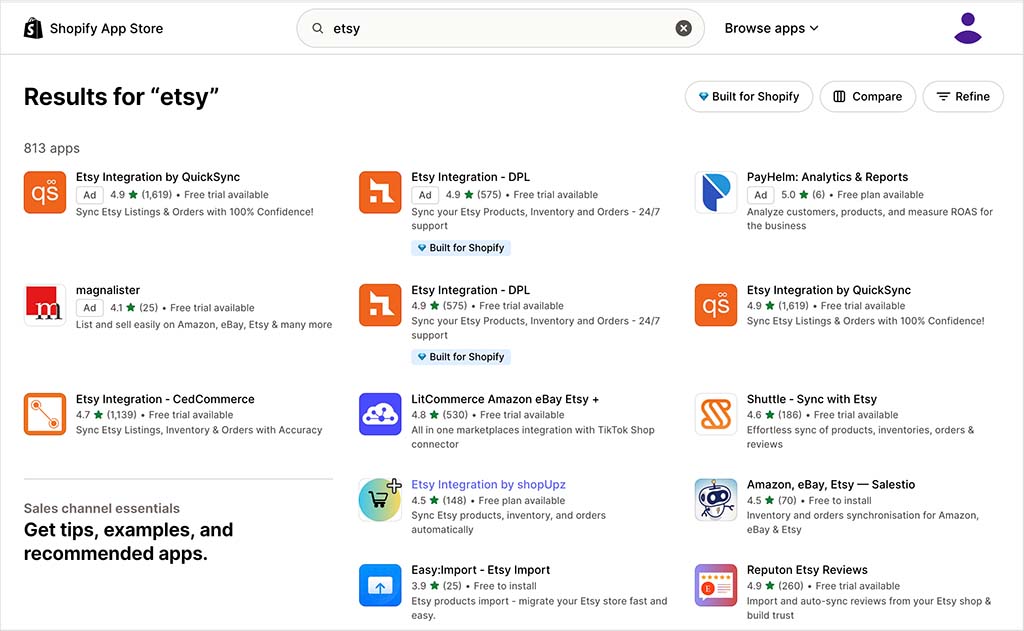Click the Reputon Etsy Reviews app icon
This screenshot has width=1024, height=631.
point(716,585)
